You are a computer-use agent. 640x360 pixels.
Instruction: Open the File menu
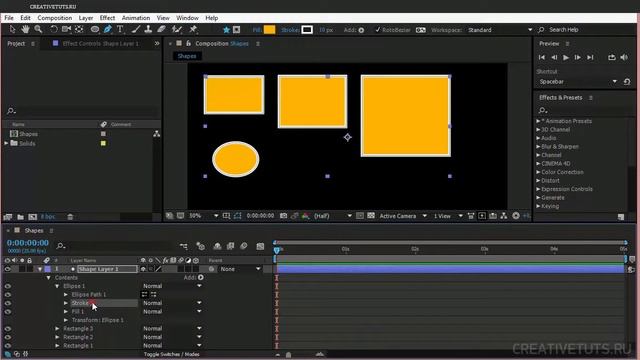point(9,18)
